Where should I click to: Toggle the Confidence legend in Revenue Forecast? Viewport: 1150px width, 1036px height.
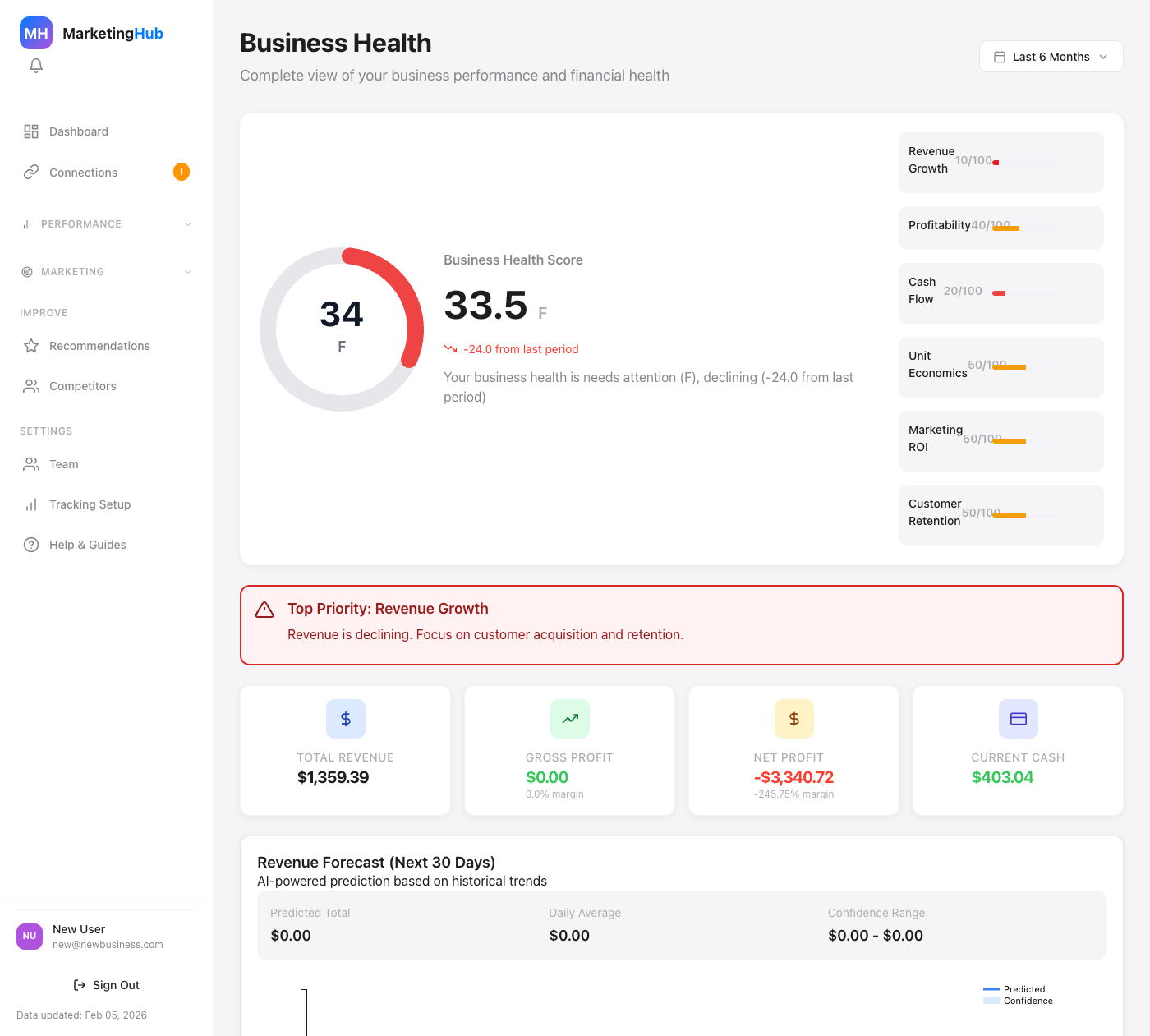1028,1001
